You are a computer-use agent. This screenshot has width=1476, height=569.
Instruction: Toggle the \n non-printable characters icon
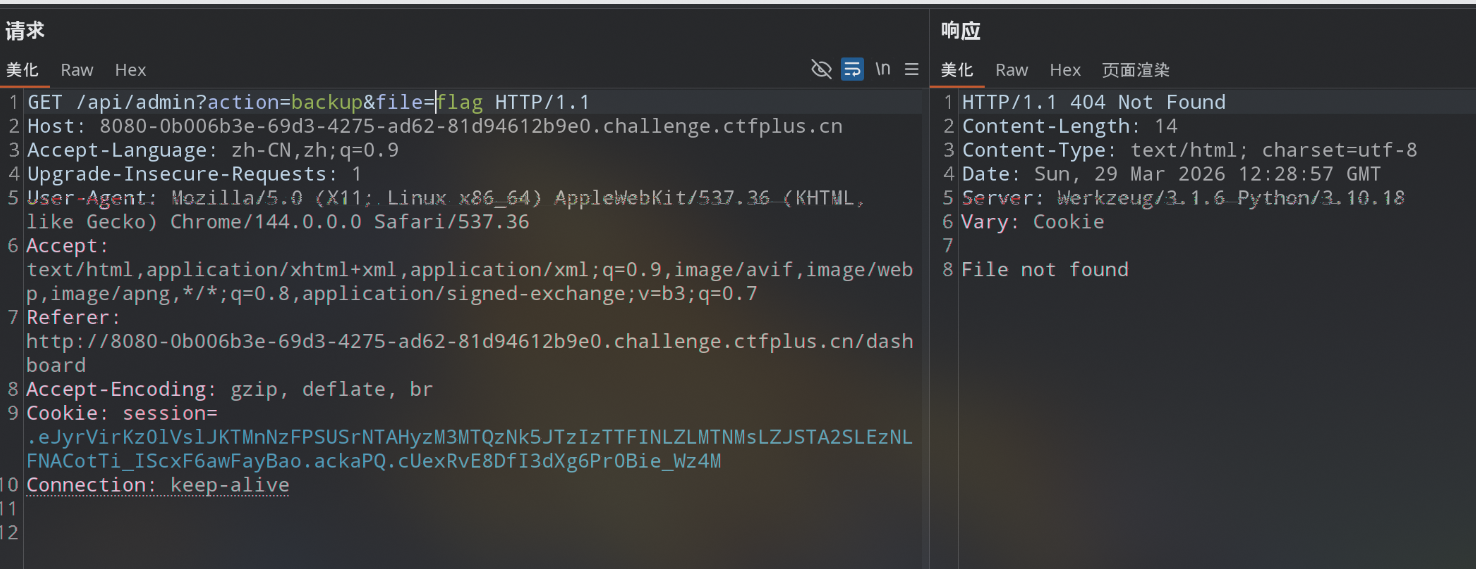[x=882, y=69]
